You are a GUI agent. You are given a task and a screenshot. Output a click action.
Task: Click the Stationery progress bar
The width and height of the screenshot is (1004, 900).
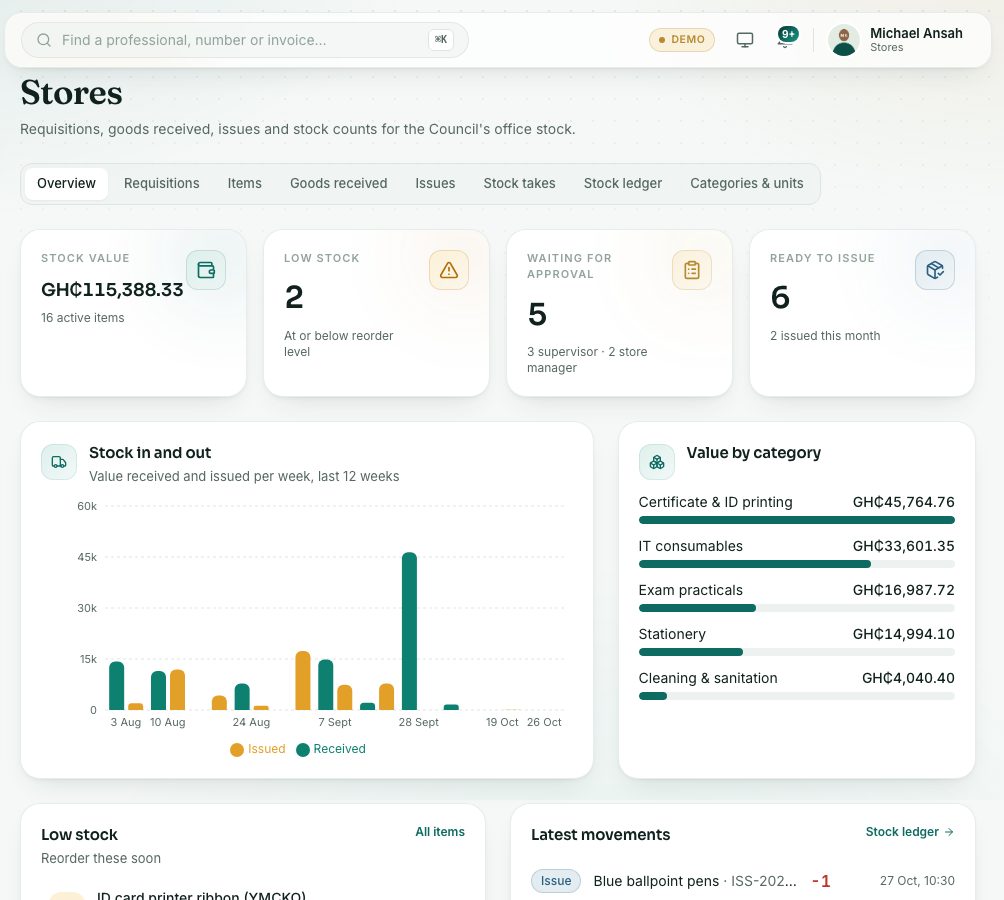click(797, 652)
